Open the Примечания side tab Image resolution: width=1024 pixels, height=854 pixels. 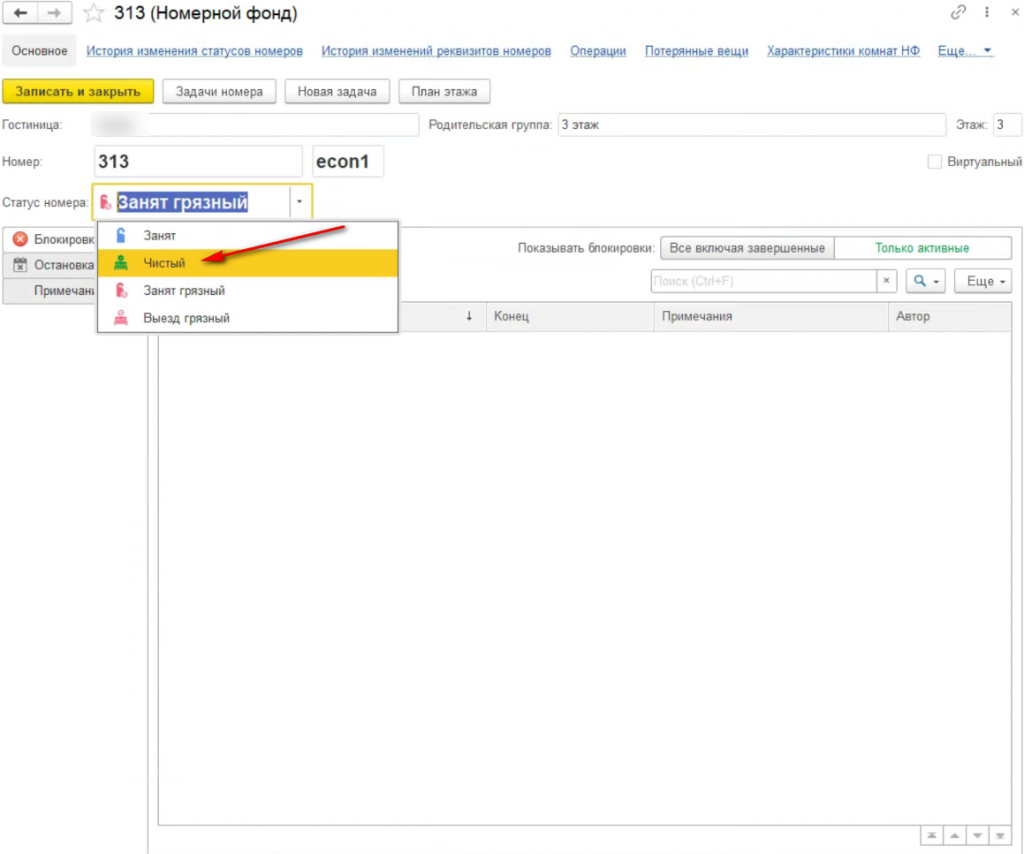(50, 291)
